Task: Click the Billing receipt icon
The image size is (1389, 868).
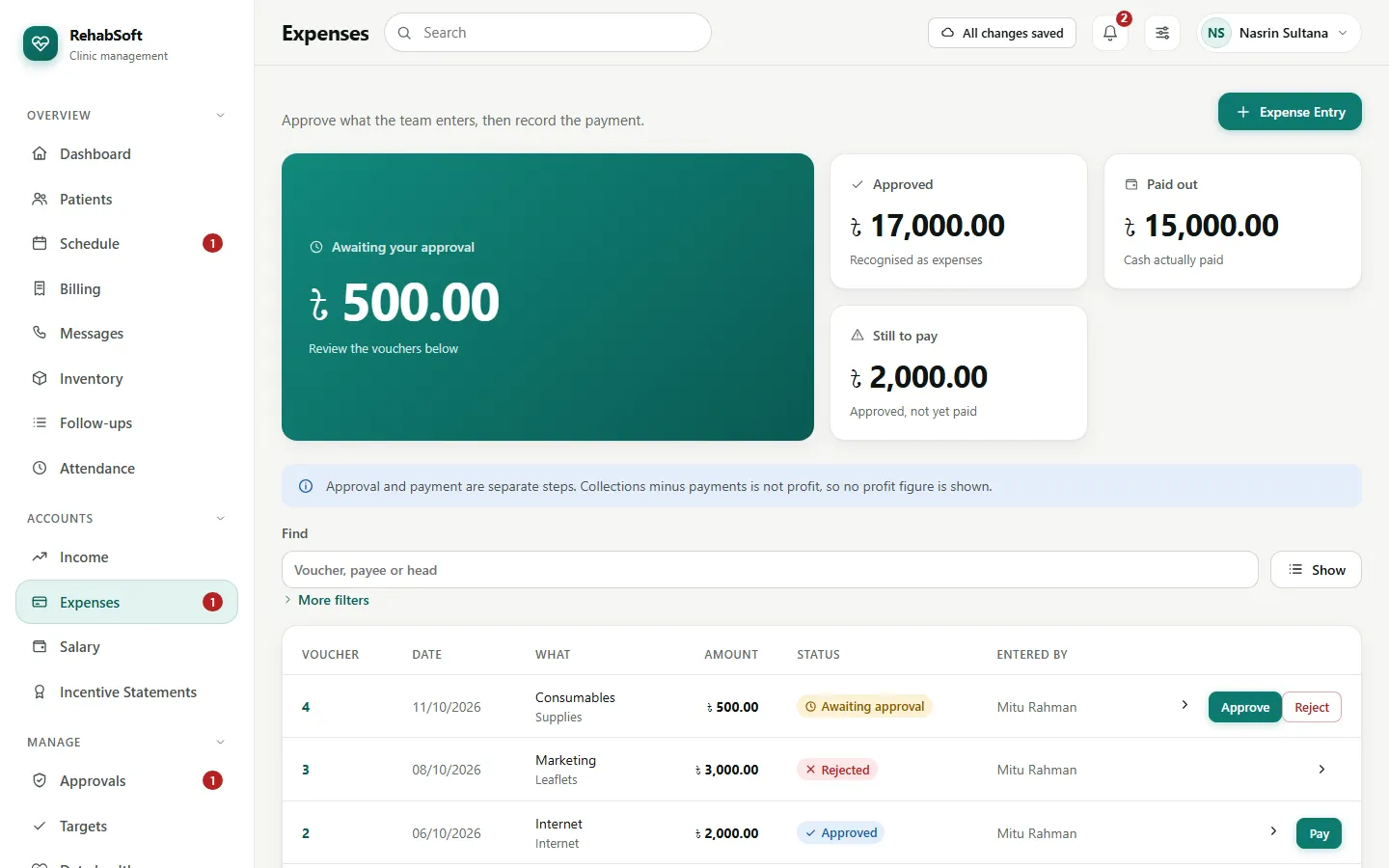Action: click(x=40, y=288)
